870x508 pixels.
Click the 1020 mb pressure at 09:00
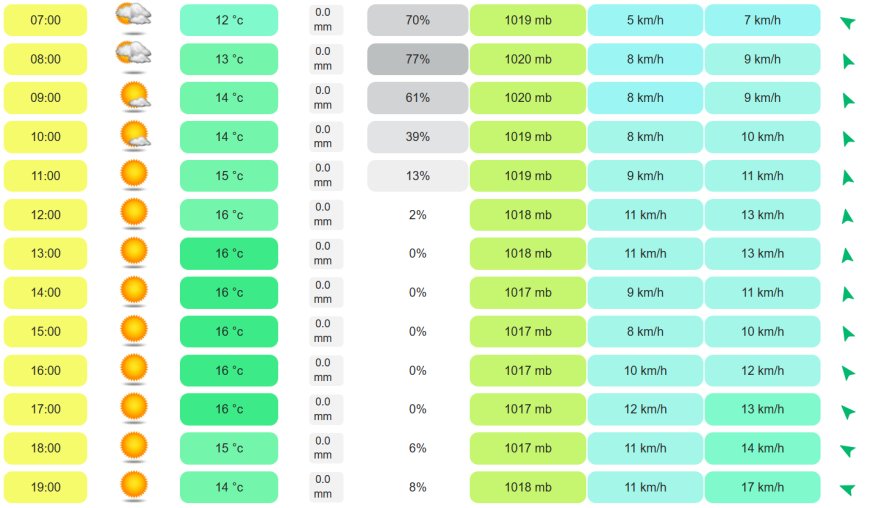(528, 98)
